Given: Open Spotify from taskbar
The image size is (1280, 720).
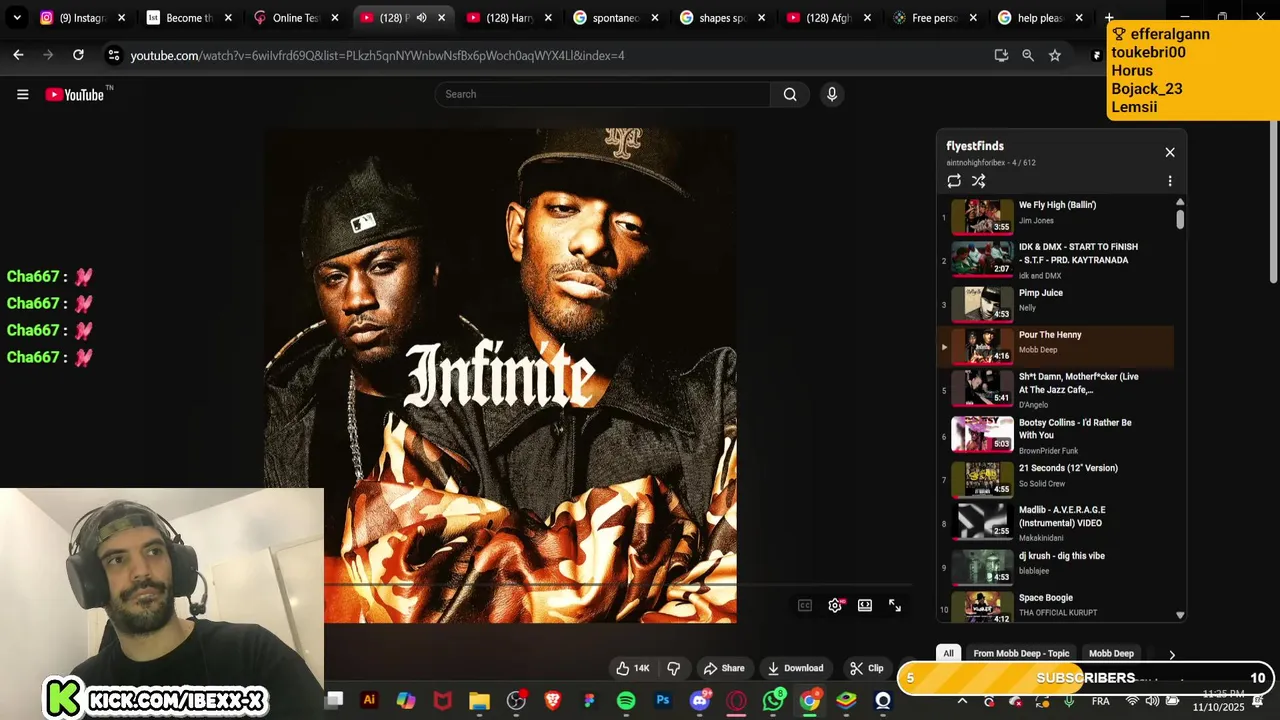Looking at the screenshot, I should click(626, 701).
